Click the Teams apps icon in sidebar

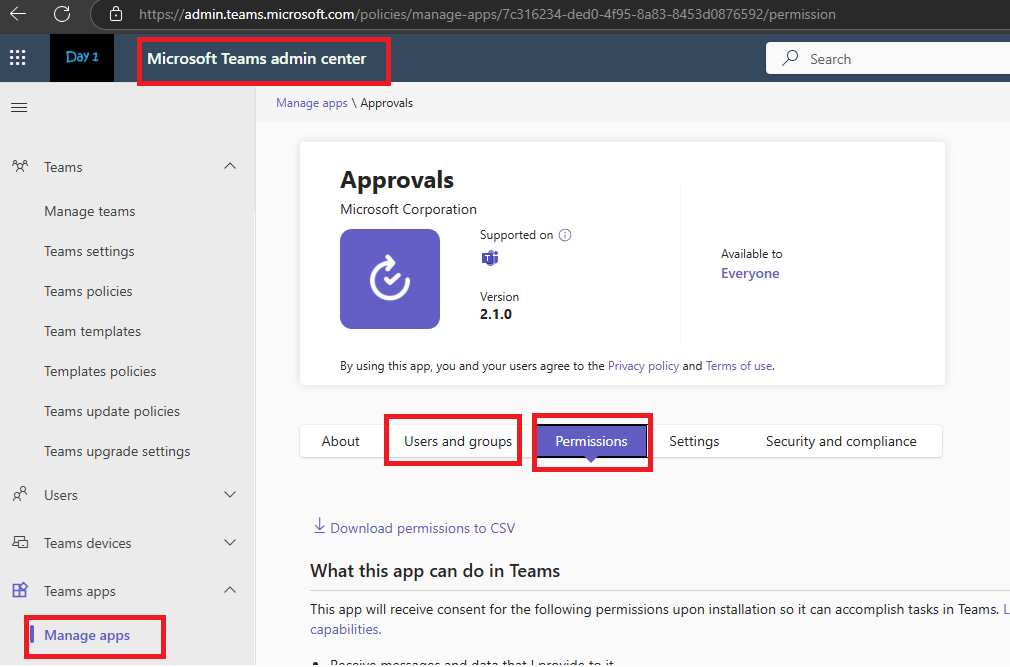click(x=20, y=590)
